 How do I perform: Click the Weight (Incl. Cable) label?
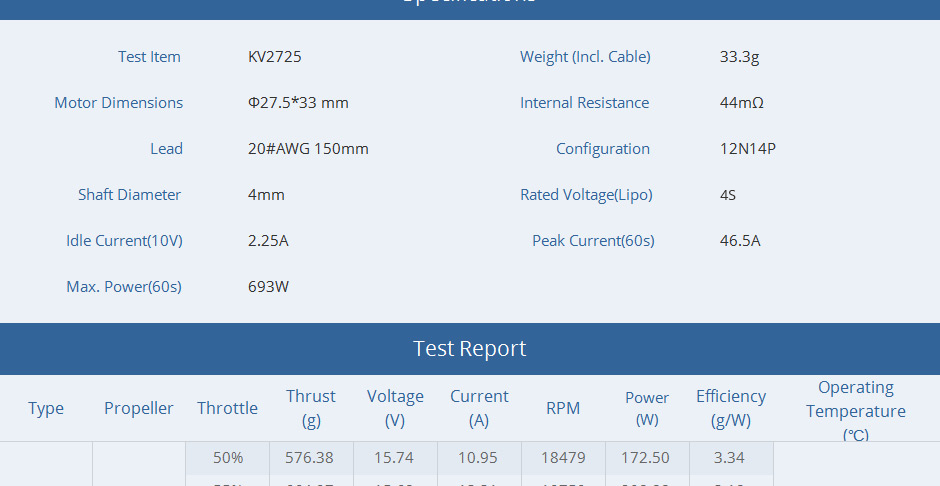coord(585,57)
